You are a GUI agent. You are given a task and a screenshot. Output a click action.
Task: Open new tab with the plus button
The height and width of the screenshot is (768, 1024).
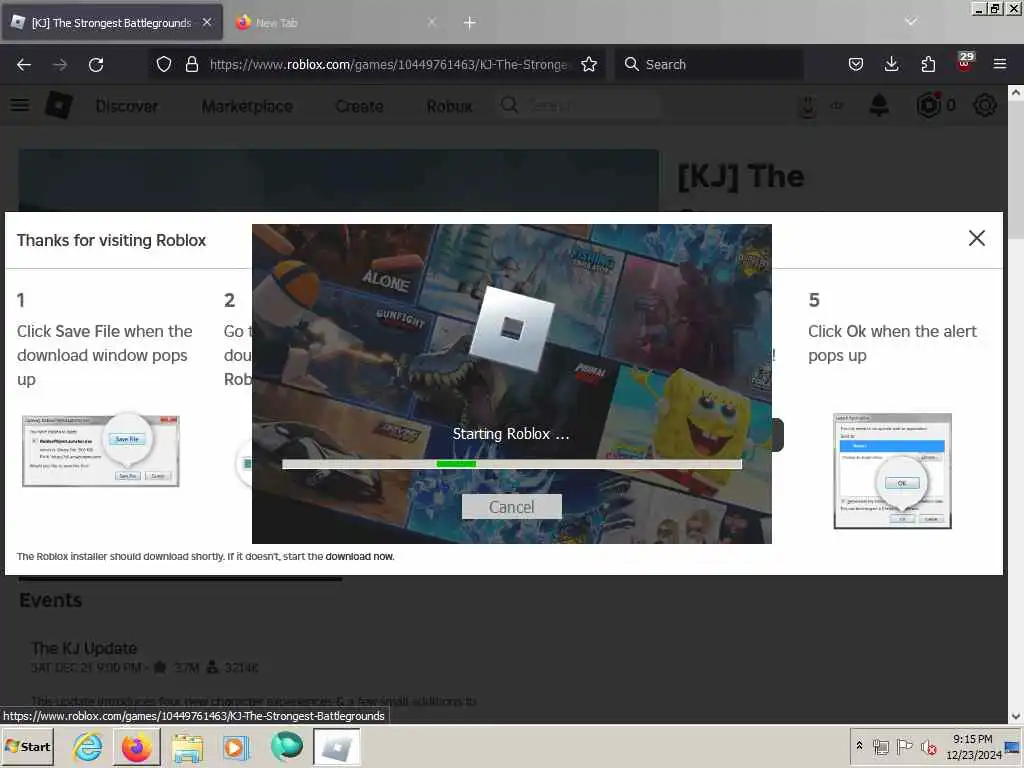coord(470,23)
